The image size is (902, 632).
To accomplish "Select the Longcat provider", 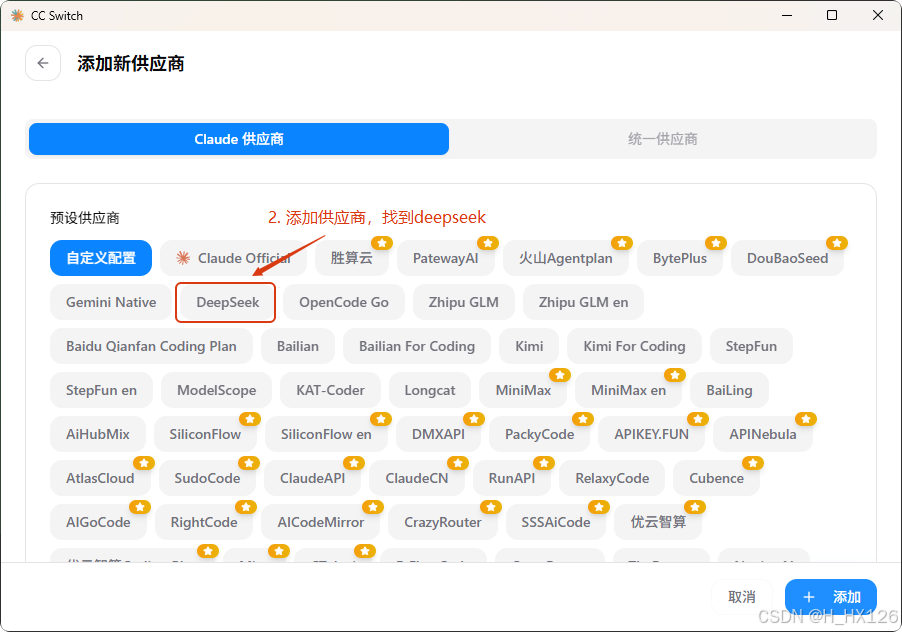I will click(430, 390).
